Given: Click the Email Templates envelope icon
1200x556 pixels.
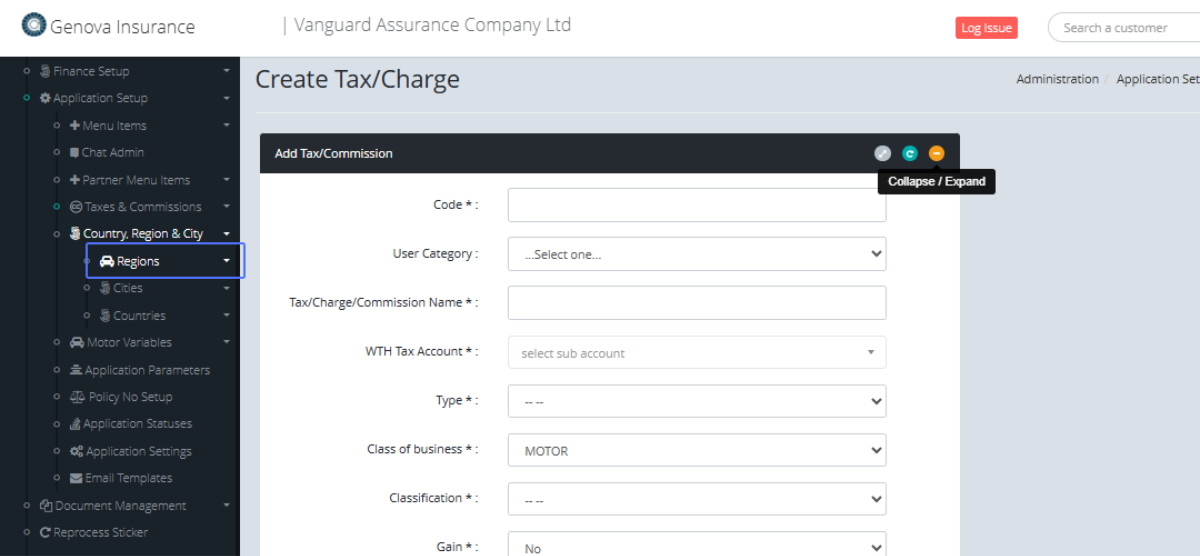Looking at the screenshot, I should coord(76,478).
